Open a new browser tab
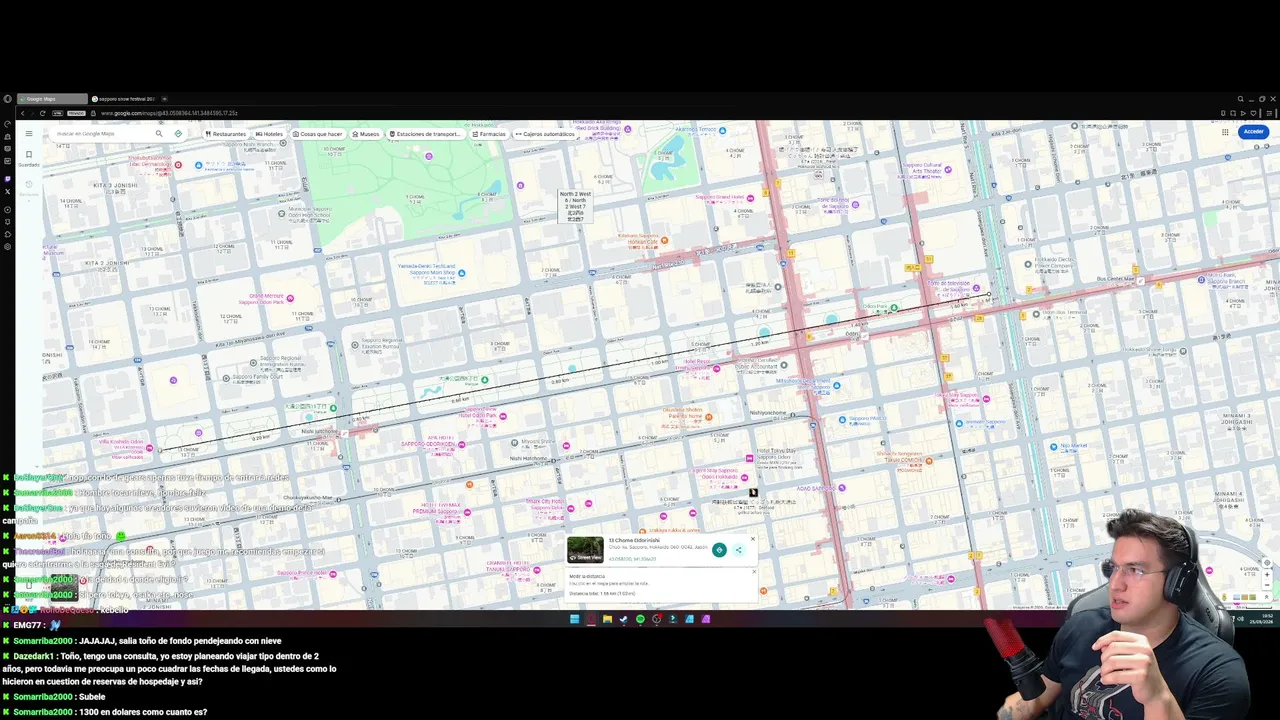 click(165, 99)
